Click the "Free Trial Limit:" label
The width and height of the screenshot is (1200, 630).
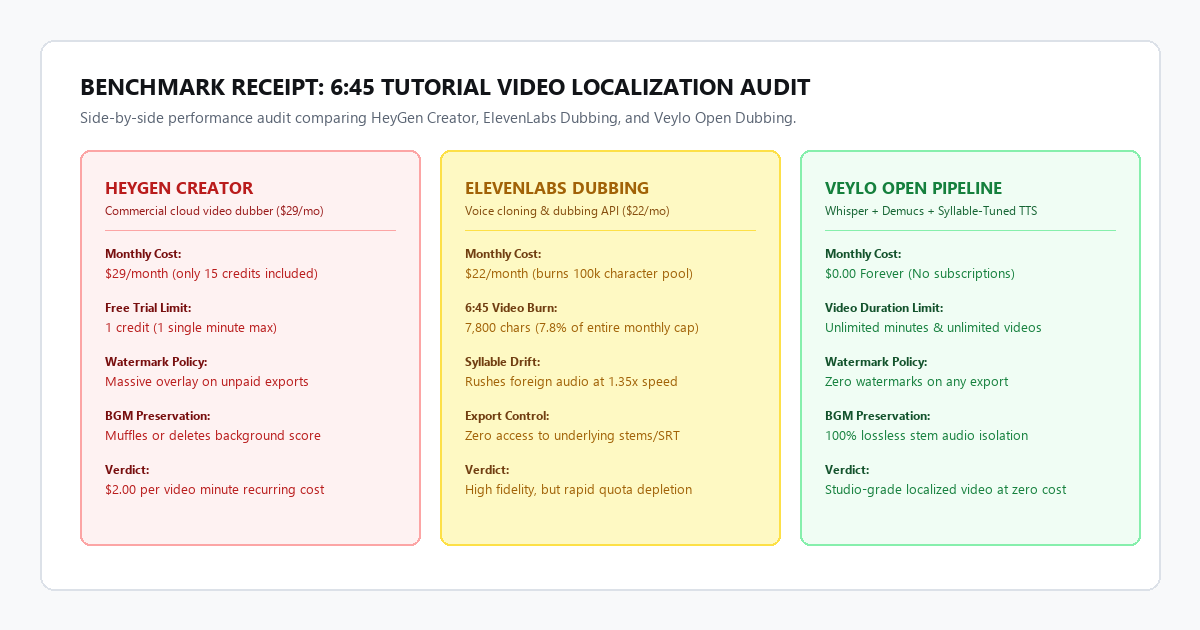148,308
